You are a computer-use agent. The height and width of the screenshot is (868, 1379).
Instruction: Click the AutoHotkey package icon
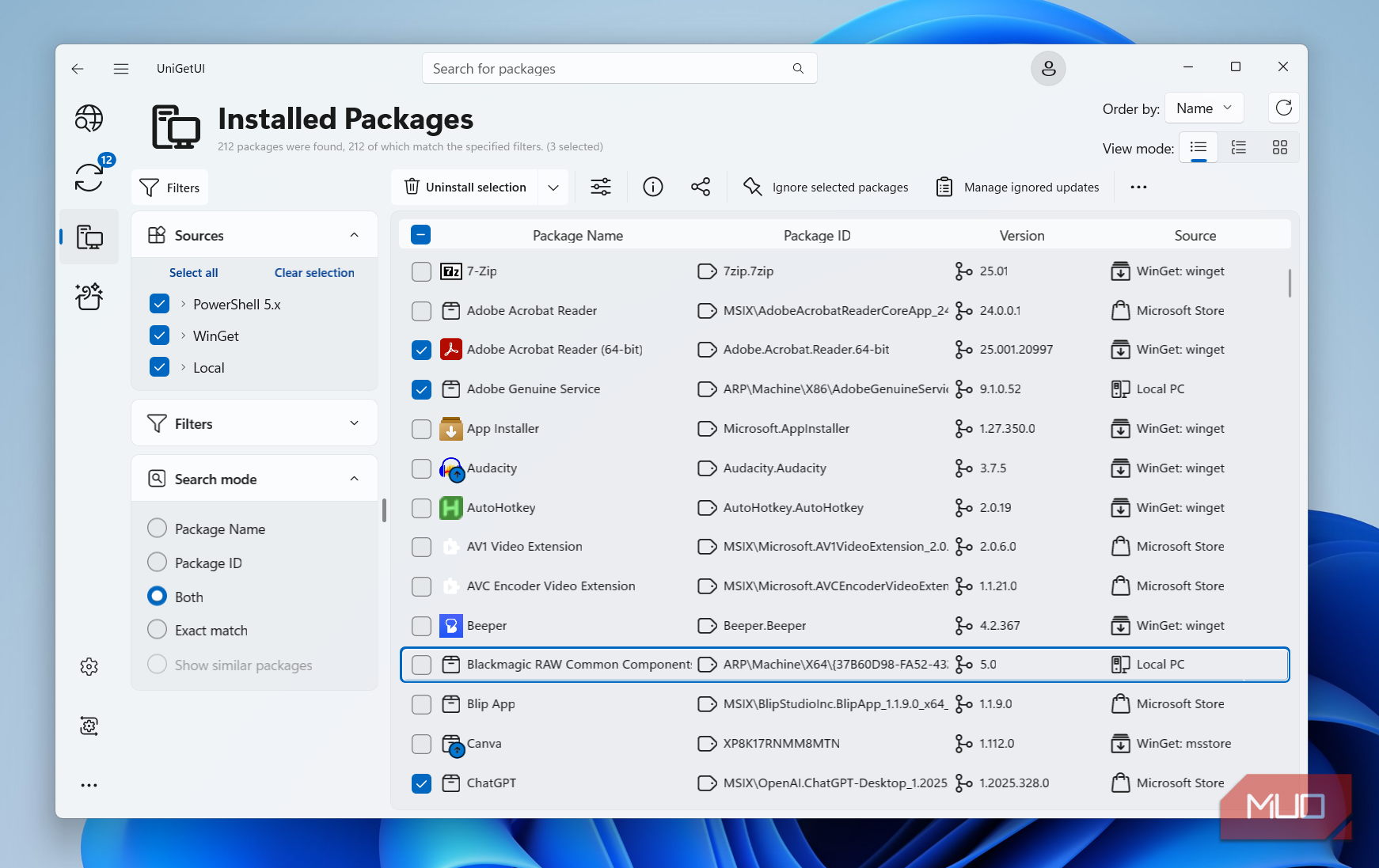click(x=451, y=507)
